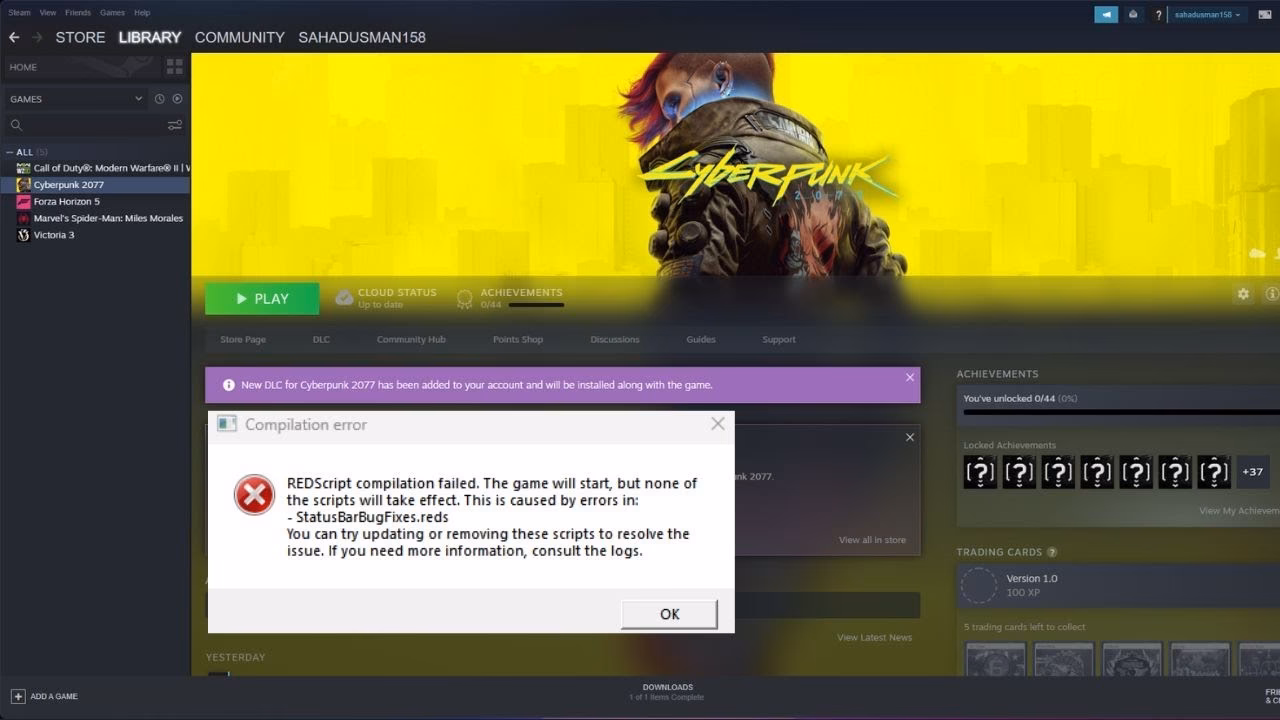This screenshot has width=1280, height=720.
Task: Click the HOME button in sidebar
Action: coord(80,67)
